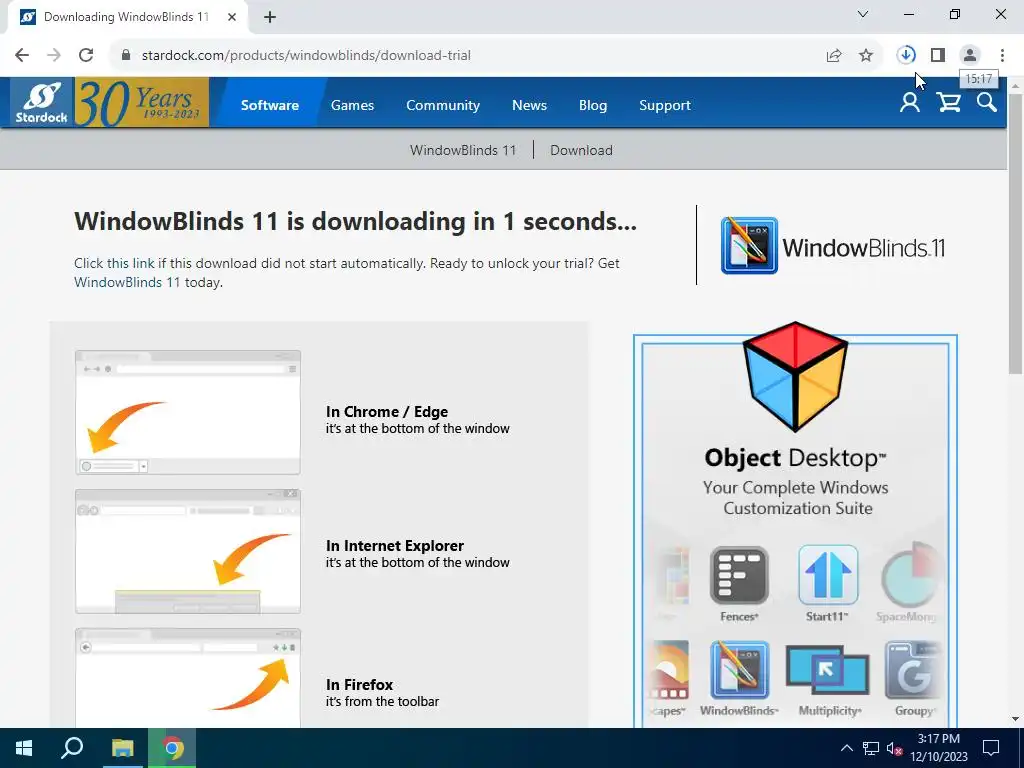The height and width of the screenshot is (768, 1024).
Task: Close the Downloading WindowBlinds 11 tab
Action: (x=232, y=17)
